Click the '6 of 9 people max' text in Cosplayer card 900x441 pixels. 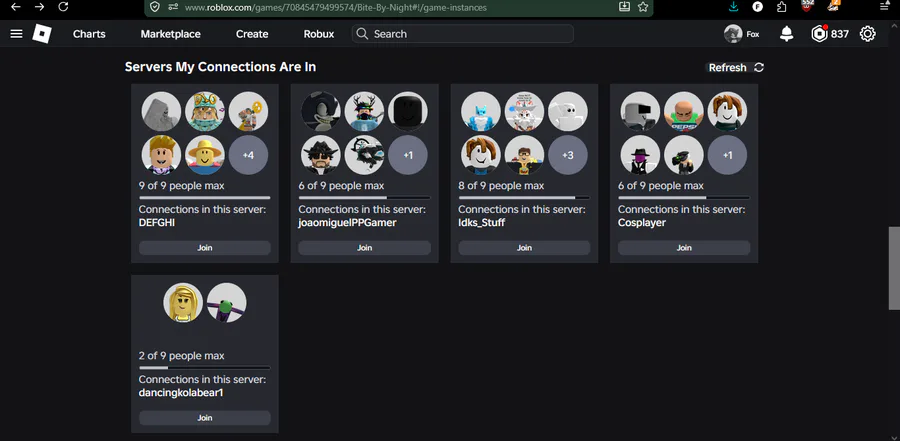click(x=661, y=186)
